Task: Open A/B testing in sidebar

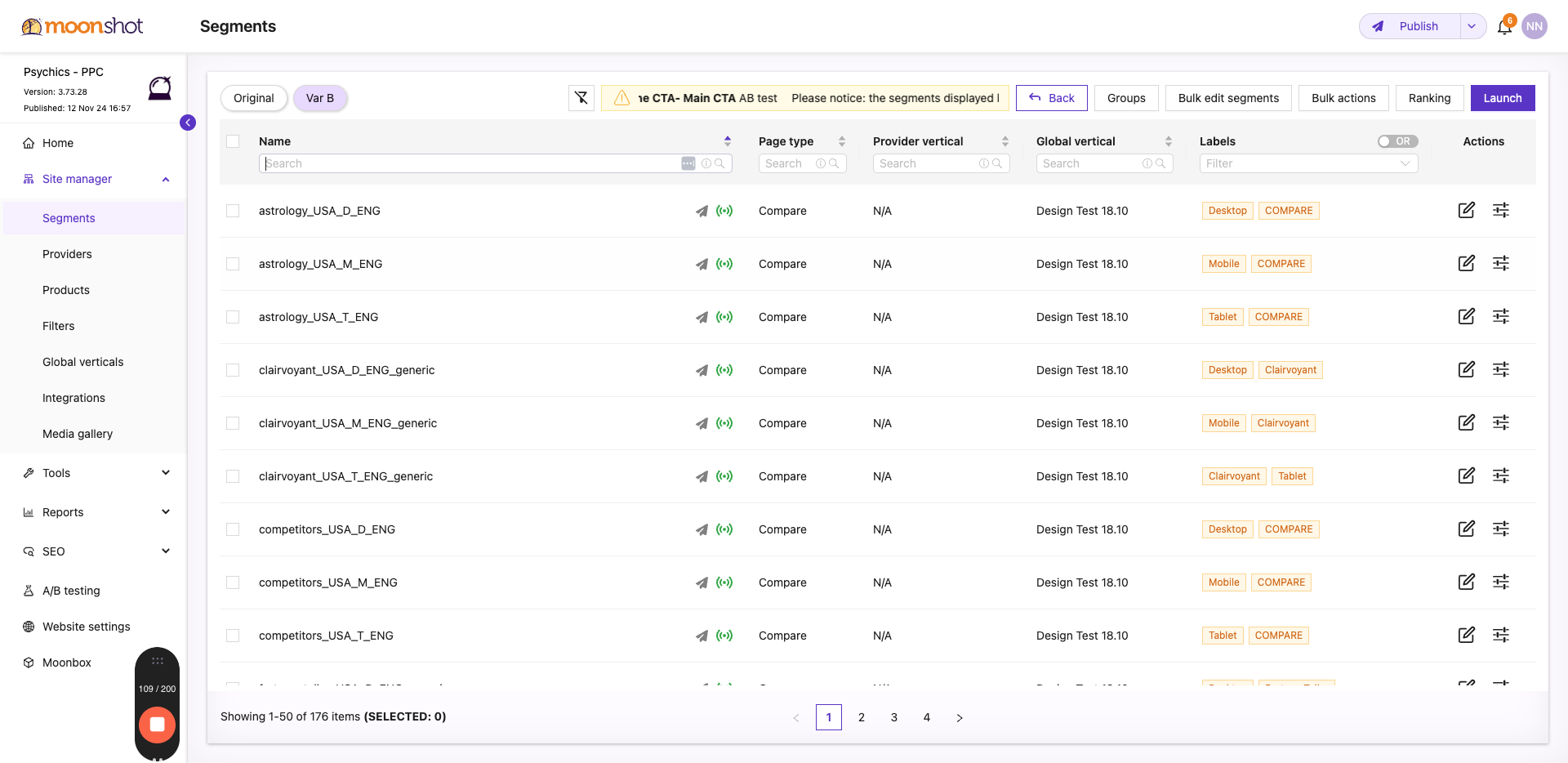Action: 71,591
